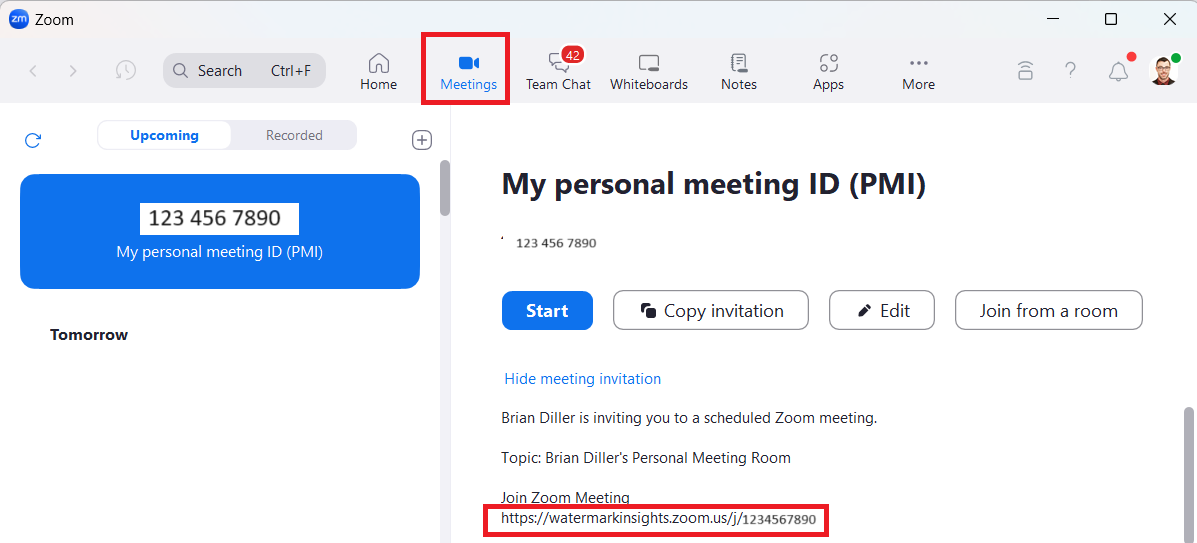The height and width of the screenshot is (543, 1197).
Task: Close the Zoom window
Action: click(x=1169, y=19)
